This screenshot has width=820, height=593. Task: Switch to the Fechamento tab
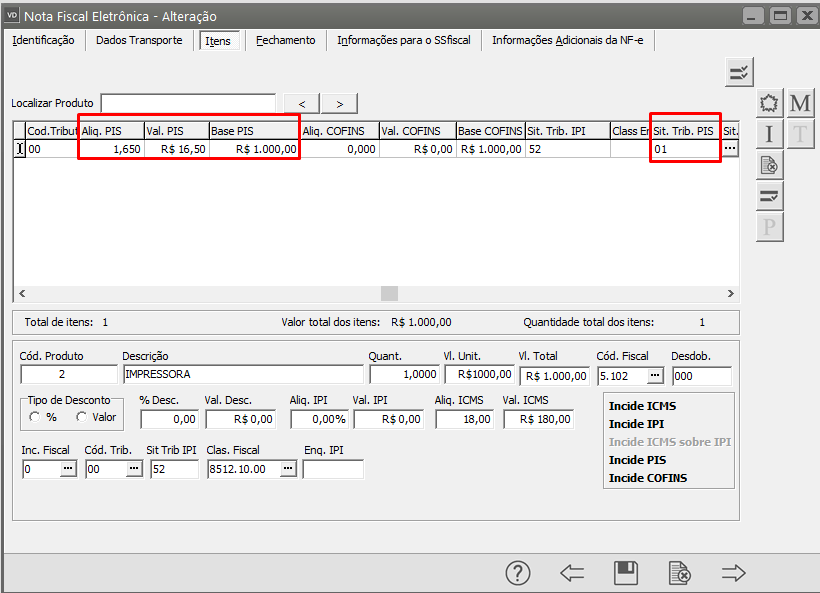[285, 41]
